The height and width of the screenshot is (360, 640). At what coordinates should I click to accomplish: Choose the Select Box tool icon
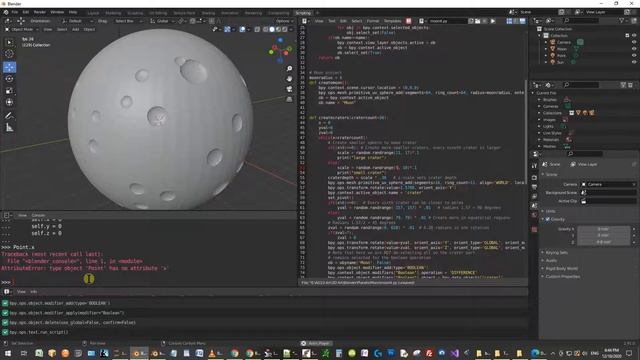[9, 42]
